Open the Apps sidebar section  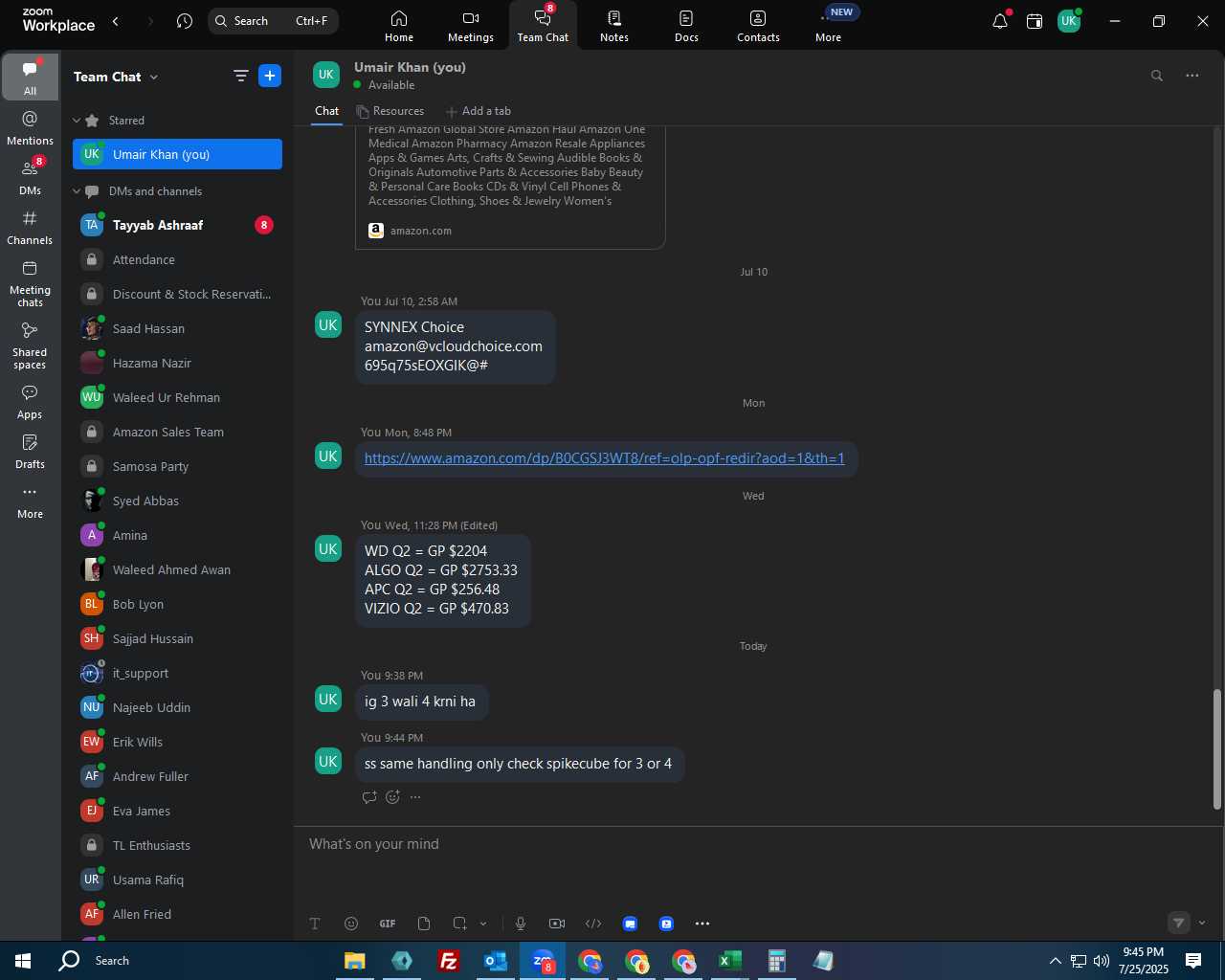(30, 402)
